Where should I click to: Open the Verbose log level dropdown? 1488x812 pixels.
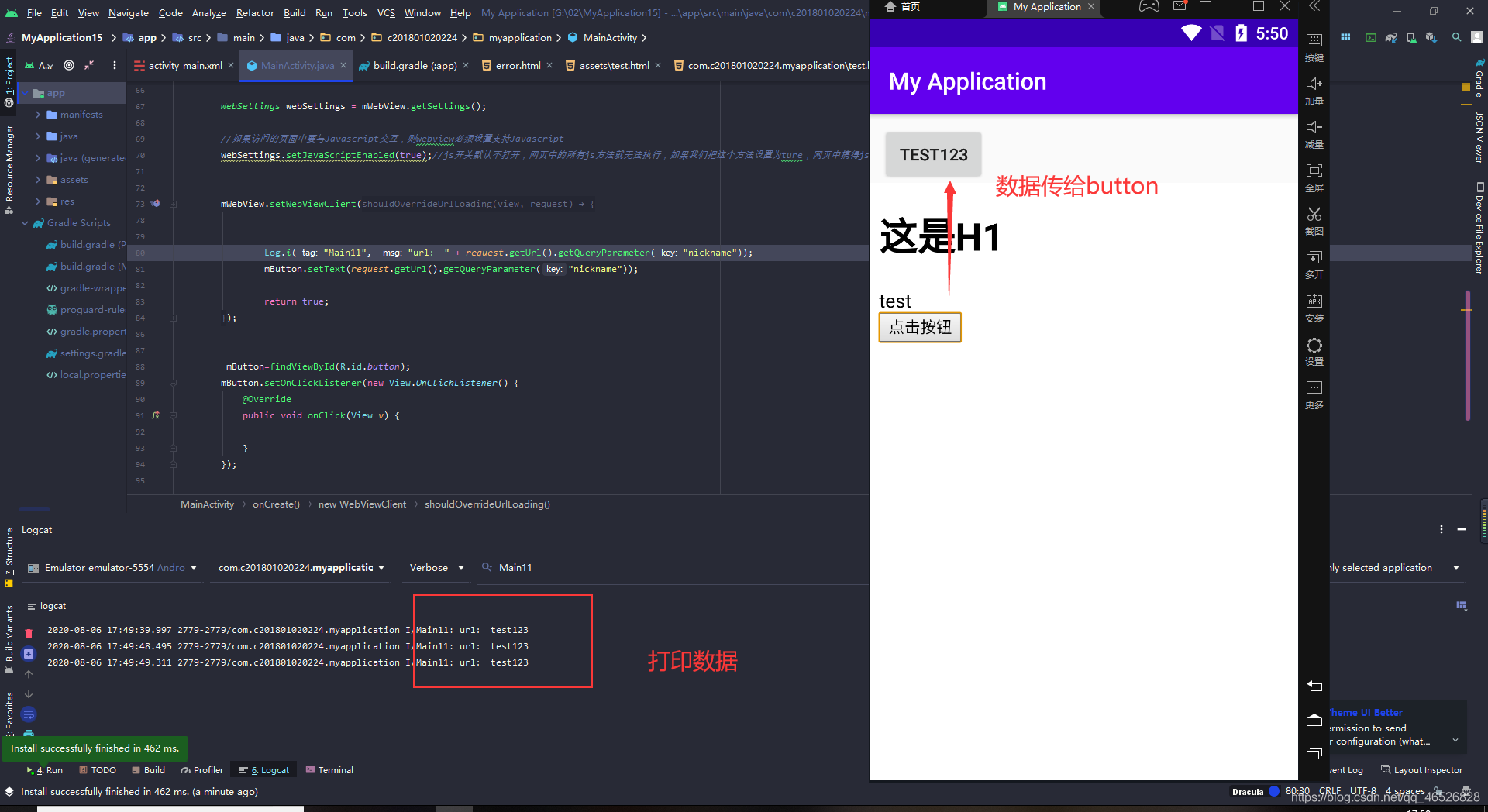tap(436, 568)
